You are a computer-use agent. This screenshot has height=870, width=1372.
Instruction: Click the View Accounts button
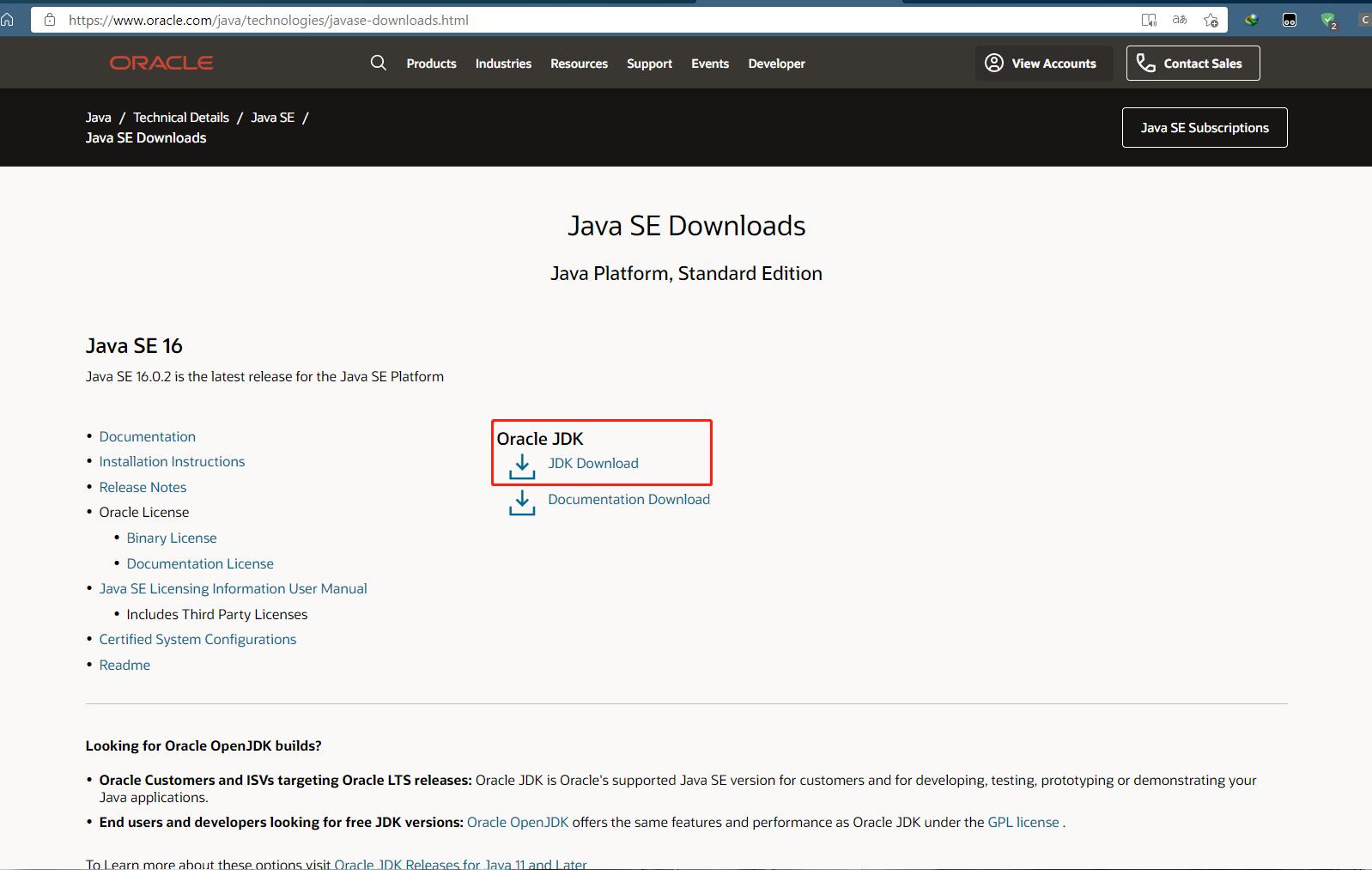click(x=1044, y=63)
